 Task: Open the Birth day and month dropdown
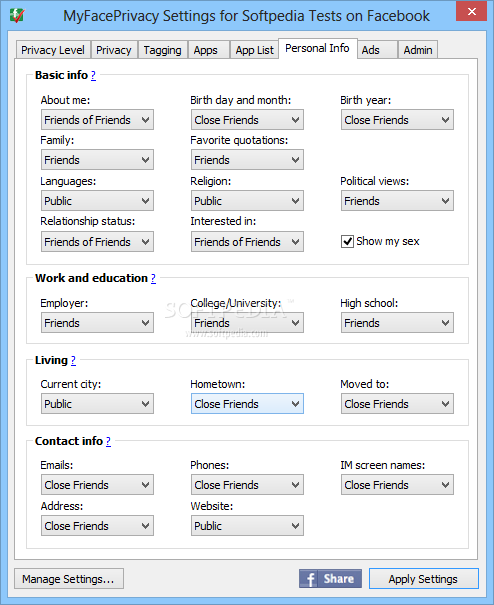[247, 120]
